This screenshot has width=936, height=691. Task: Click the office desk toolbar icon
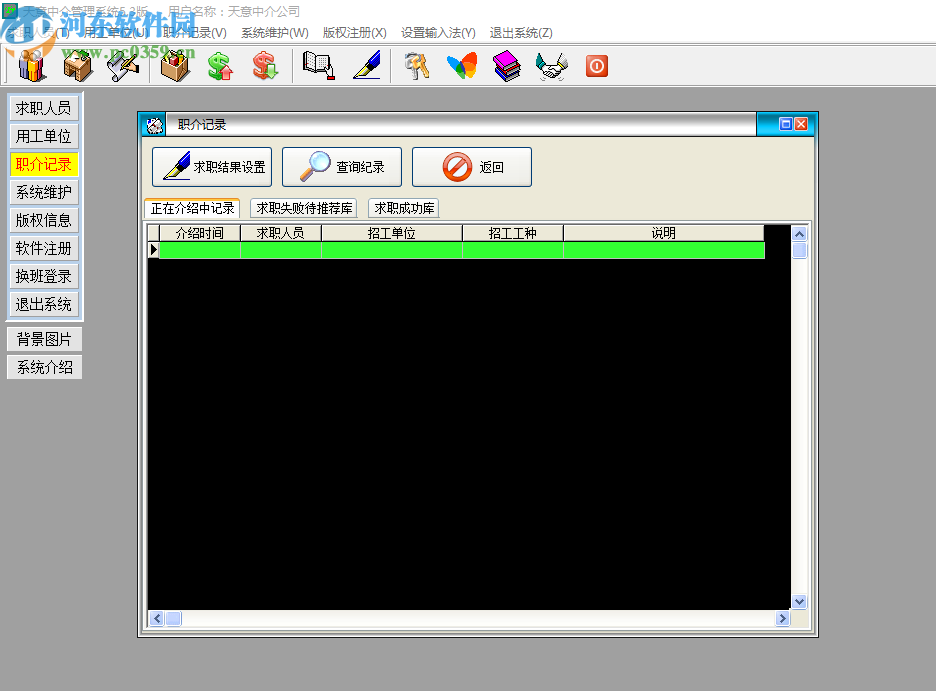[x=78, y=66]
